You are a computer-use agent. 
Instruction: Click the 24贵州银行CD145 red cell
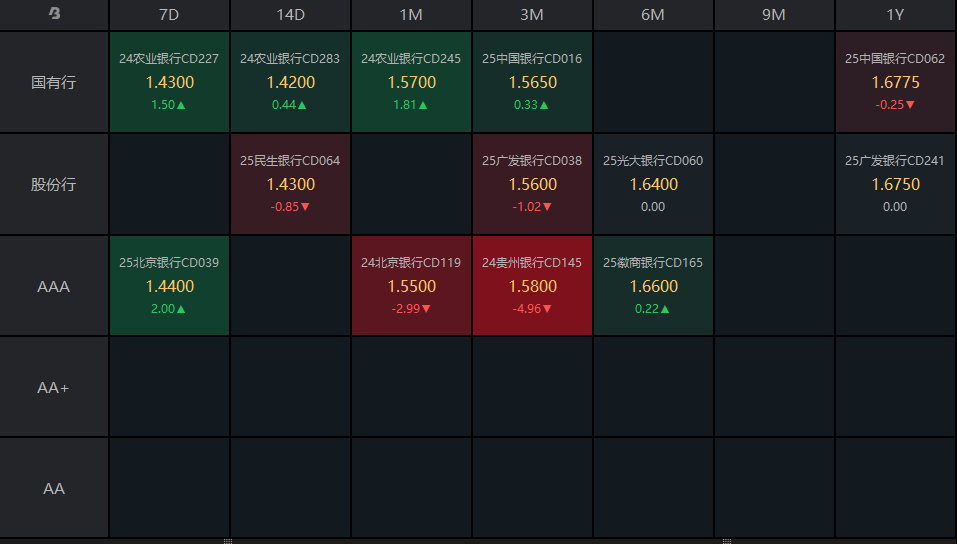point(532,286)
